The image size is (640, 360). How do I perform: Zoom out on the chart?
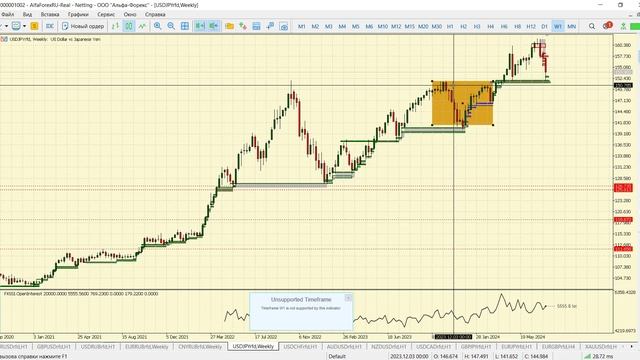[x=171, y=26]
